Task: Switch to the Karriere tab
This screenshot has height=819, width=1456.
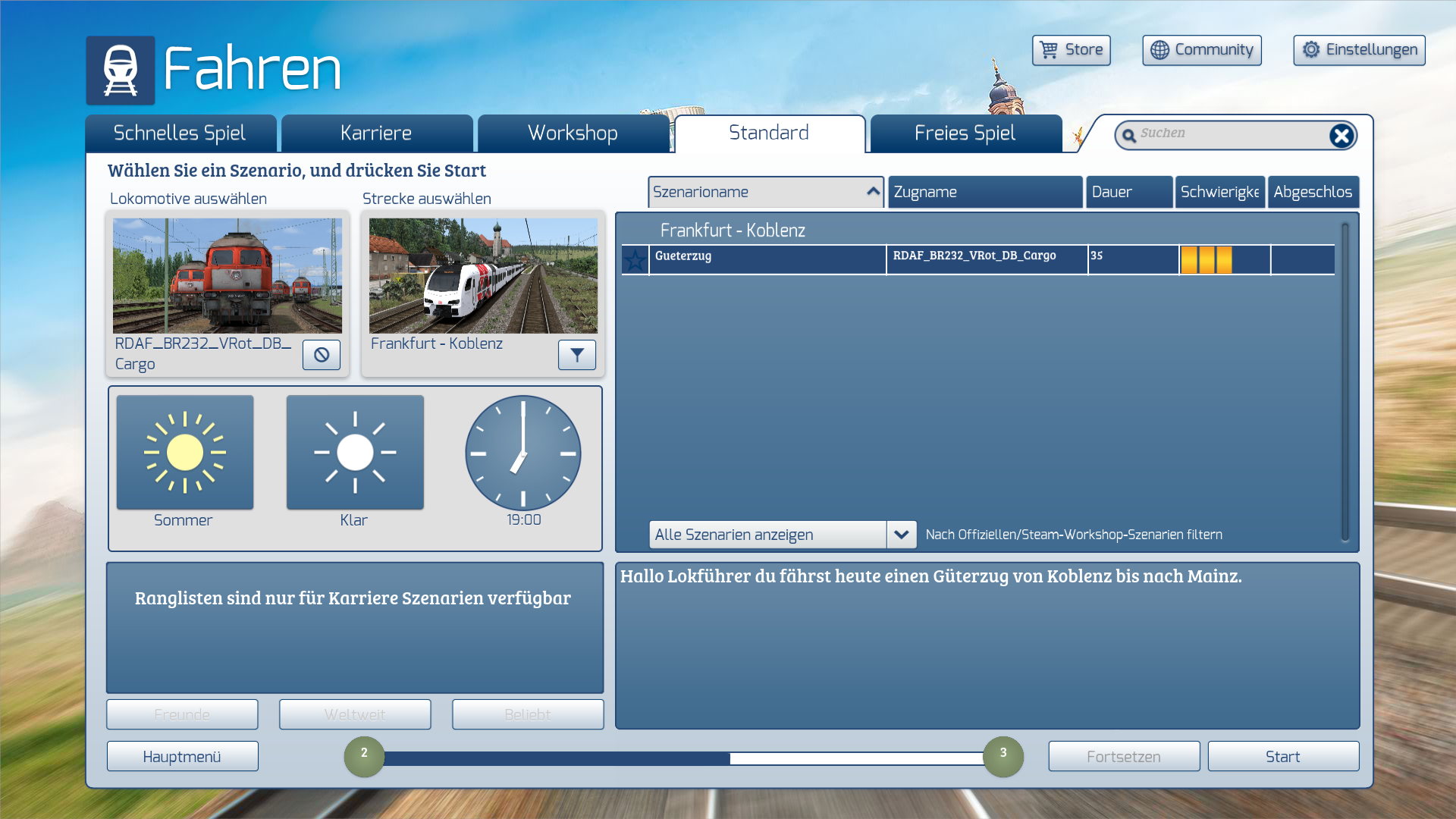Action: click(x=376, y=133)
